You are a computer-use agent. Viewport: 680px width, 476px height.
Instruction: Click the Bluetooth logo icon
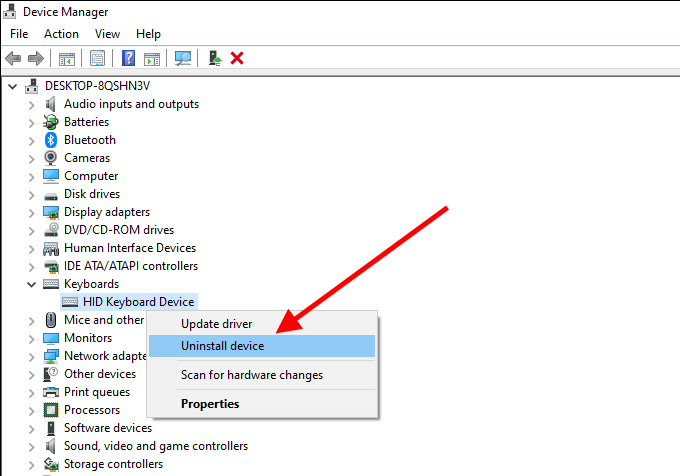click(x=51, y=140)
